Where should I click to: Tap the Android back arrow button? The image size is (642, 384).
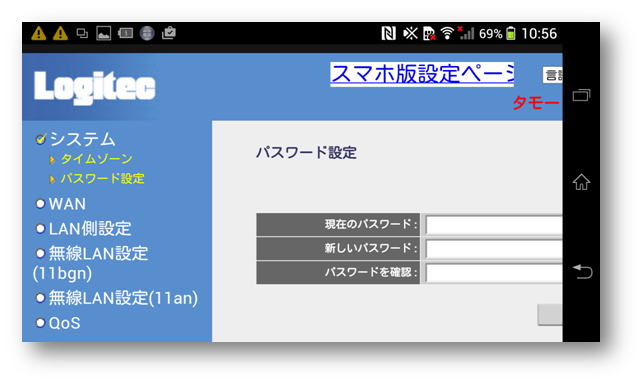click(582, 271)
